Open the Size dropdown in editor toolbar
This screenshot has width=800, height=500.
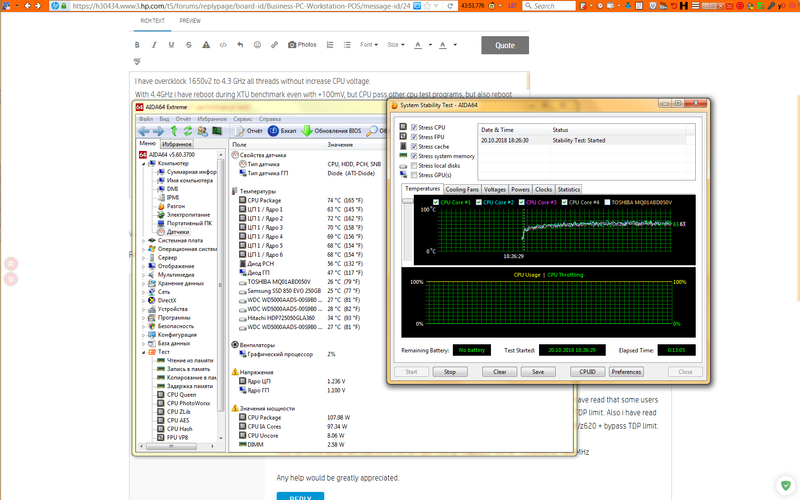395,45
